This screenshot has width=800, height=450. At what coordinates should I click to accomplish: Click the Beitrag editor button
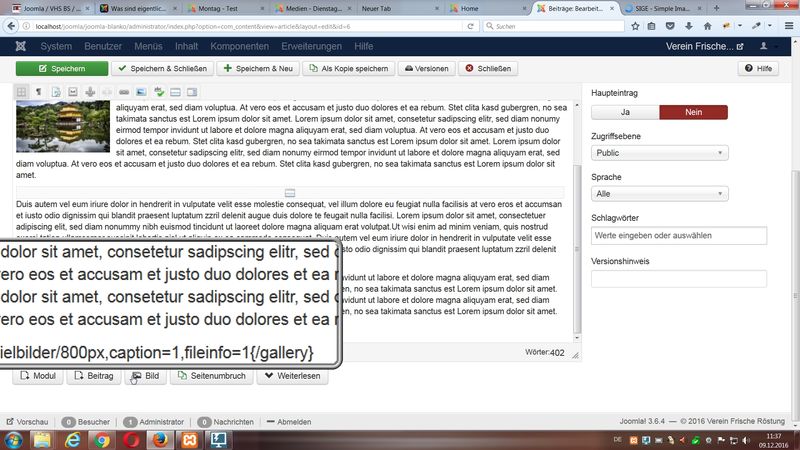coord(94,376)
